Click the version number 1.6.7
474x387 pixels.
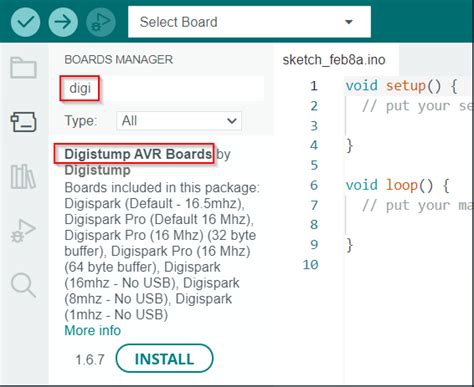coord(90,360)
